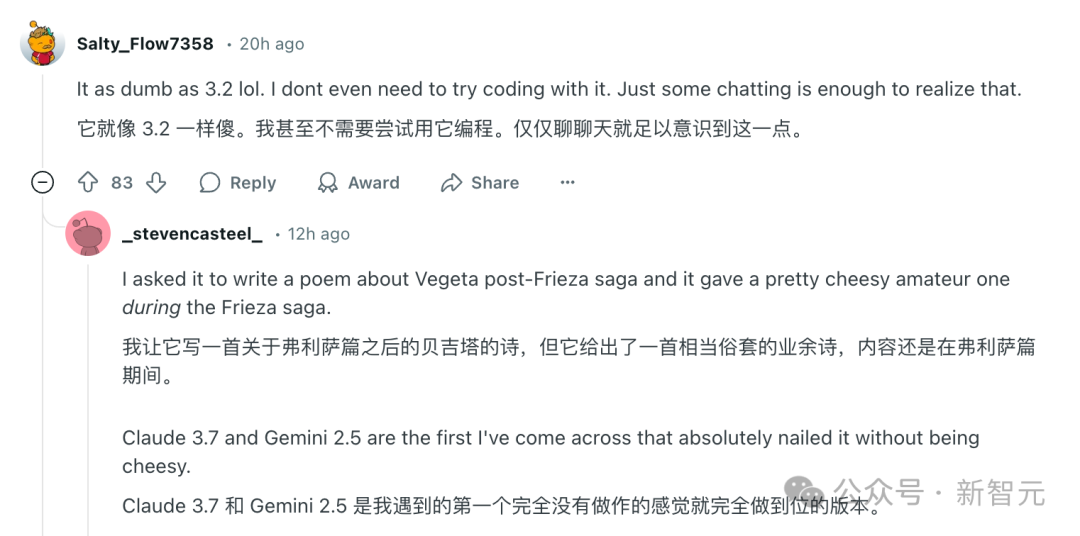Open _stevencasteel_'s avatar picture
Viewport: 1080px width, 536px height.
88,234
